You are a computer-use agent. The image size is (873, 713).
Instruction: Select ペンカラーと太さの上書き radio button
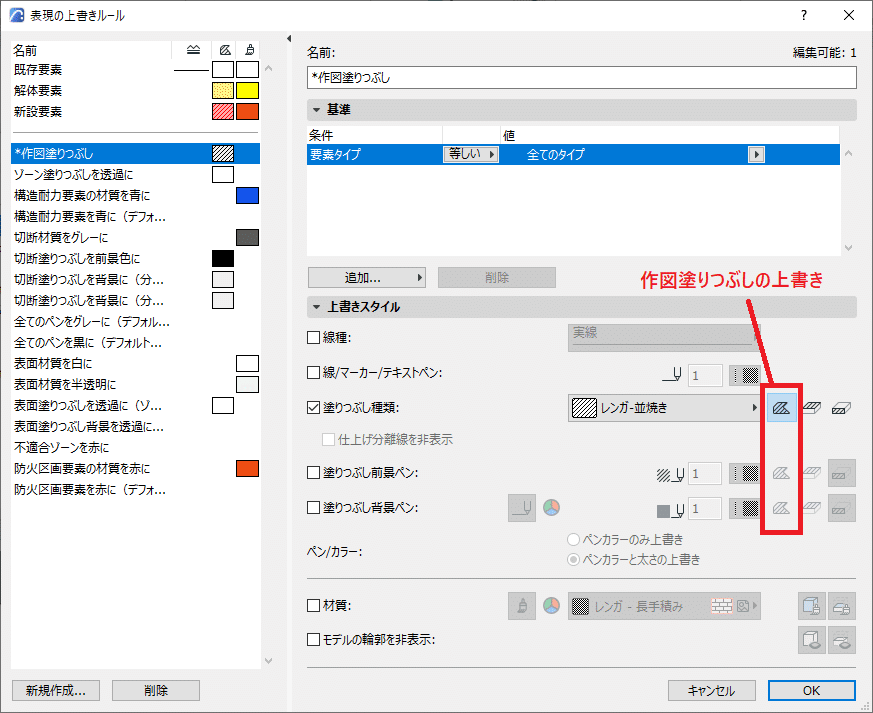573,559
